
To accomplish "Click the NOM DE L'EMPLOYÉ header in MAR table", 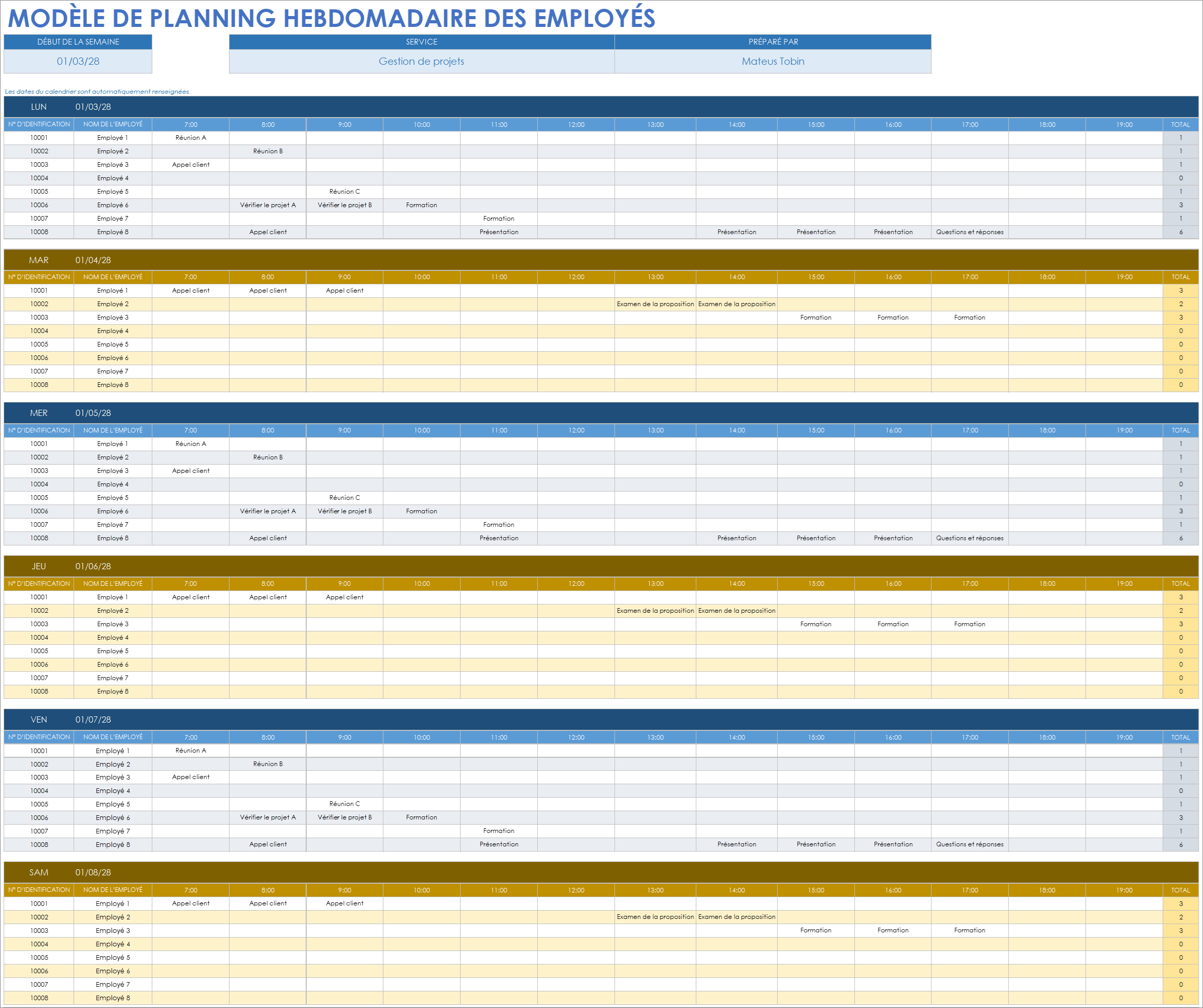I will pos(113,277).
